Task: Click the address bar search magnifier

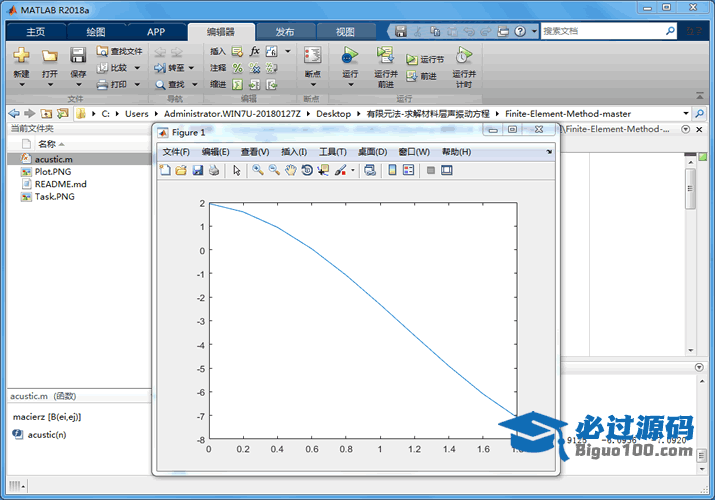Action: tap(699, 113)
